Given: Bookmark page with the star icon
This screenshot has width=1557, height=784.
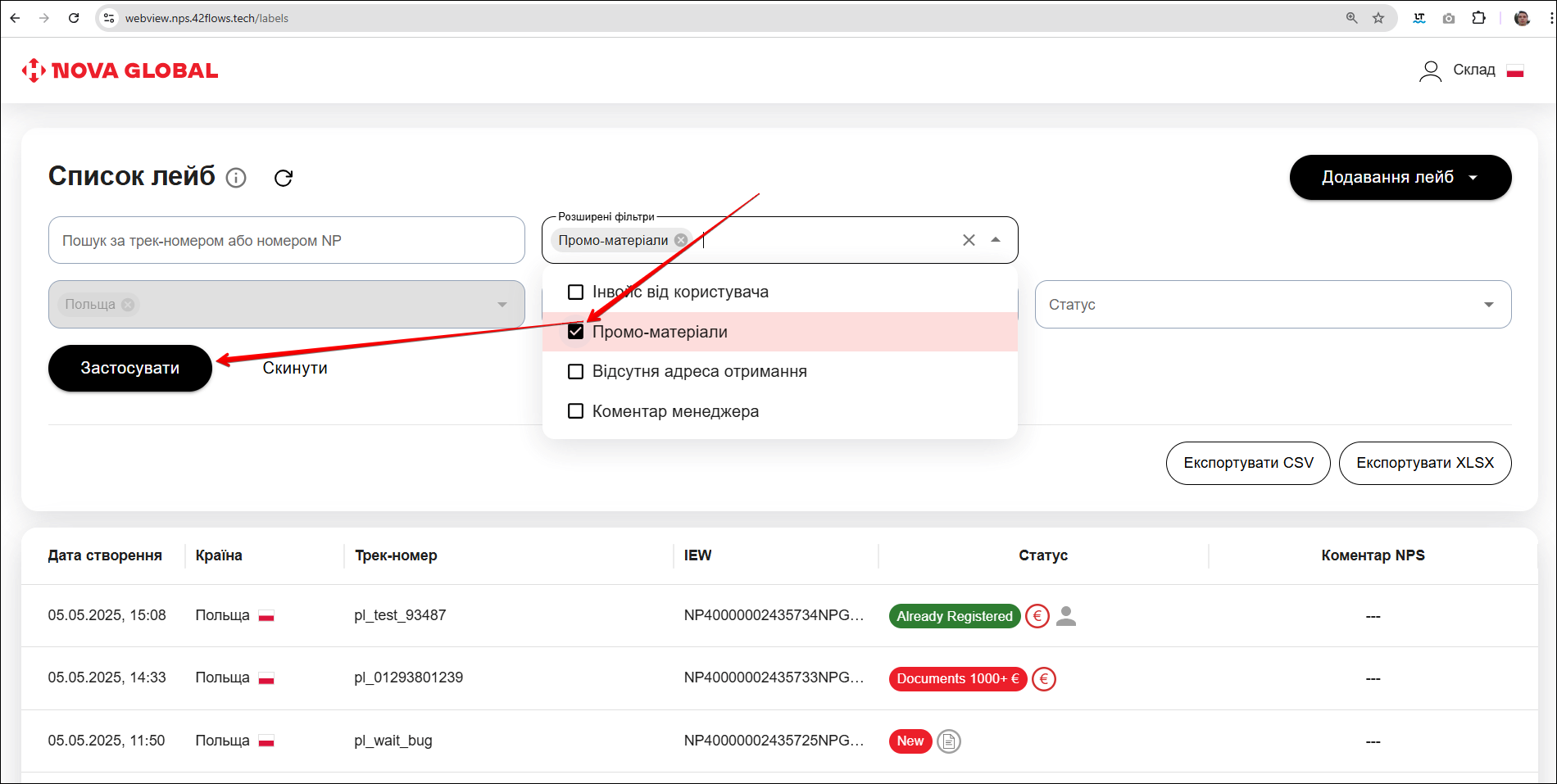Looking at the screenshot, I should click(x=1378, y=18).
